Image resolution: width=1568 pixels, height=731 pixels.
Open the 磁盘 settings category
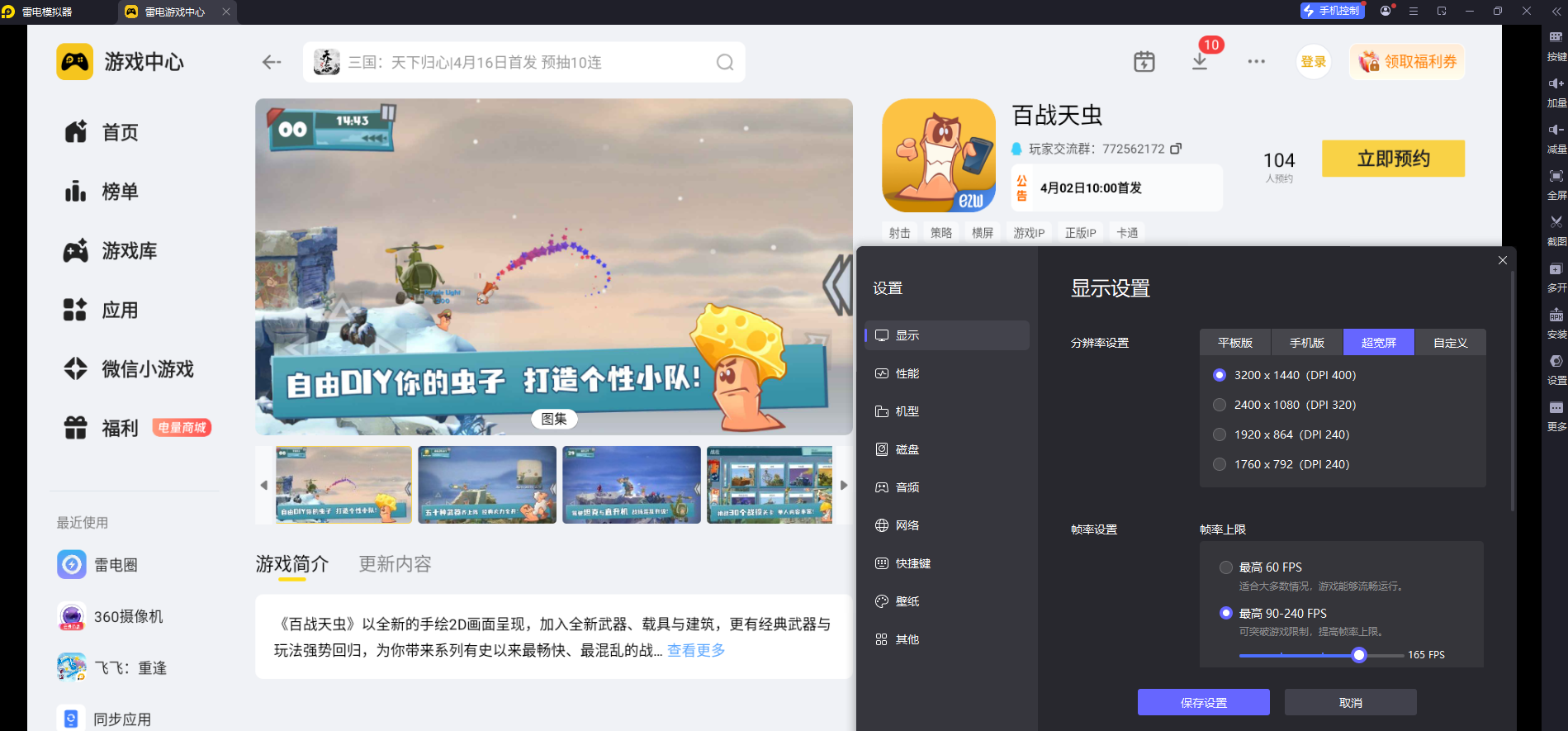pos(947,449)
